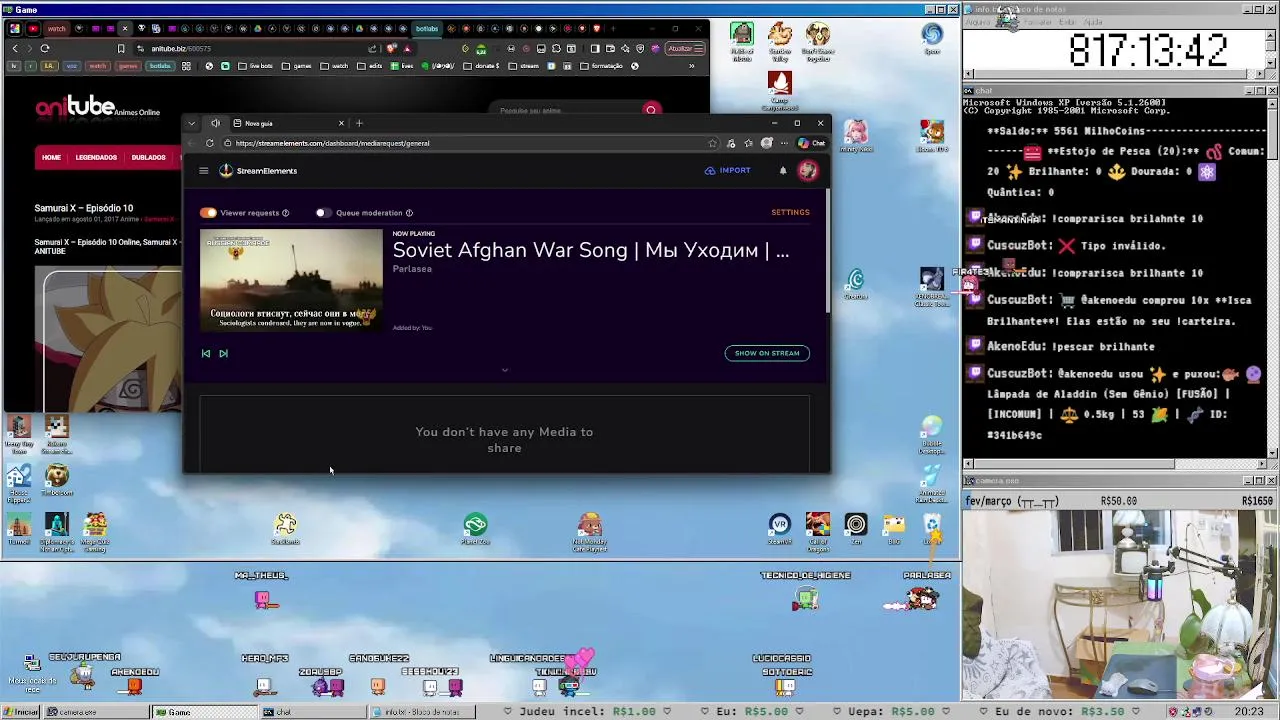Expand the now playing details chevron
The image size is (1280, 720).
click(504, 370)
